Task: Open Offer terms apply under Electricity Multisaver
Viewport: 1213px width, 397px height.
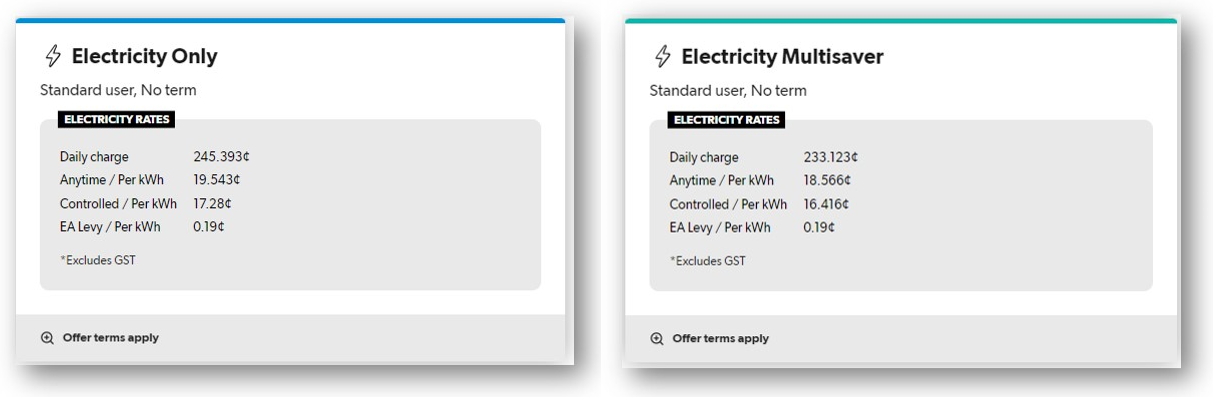Action: click(x=720, y=338)
